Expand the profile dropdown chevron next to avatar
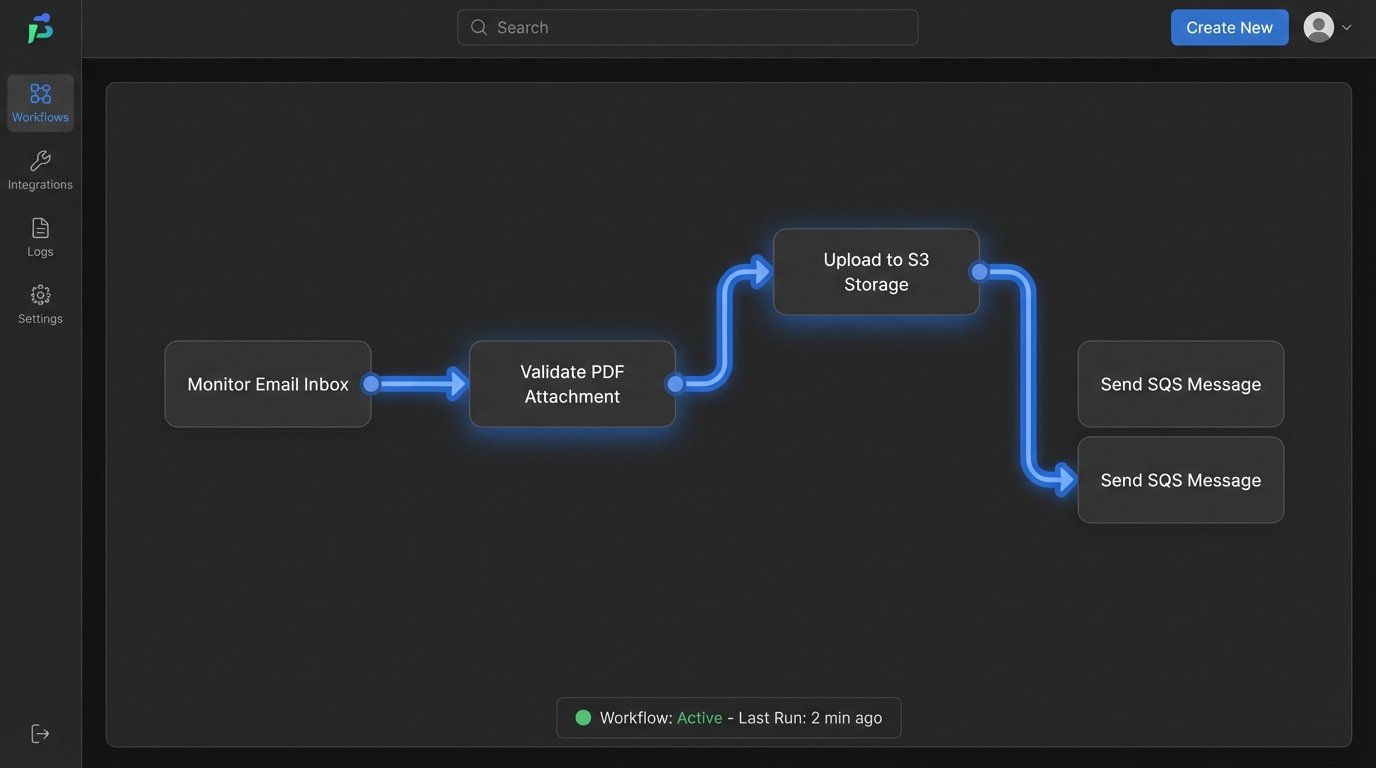 click(x=1347, y=27)
